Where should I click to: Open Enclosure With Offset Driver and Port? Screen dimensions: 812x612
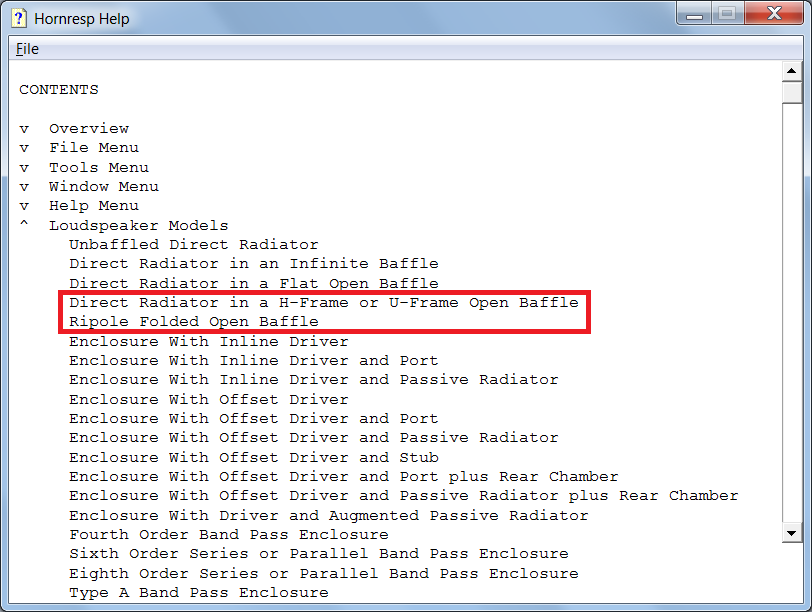click(254, 418)
